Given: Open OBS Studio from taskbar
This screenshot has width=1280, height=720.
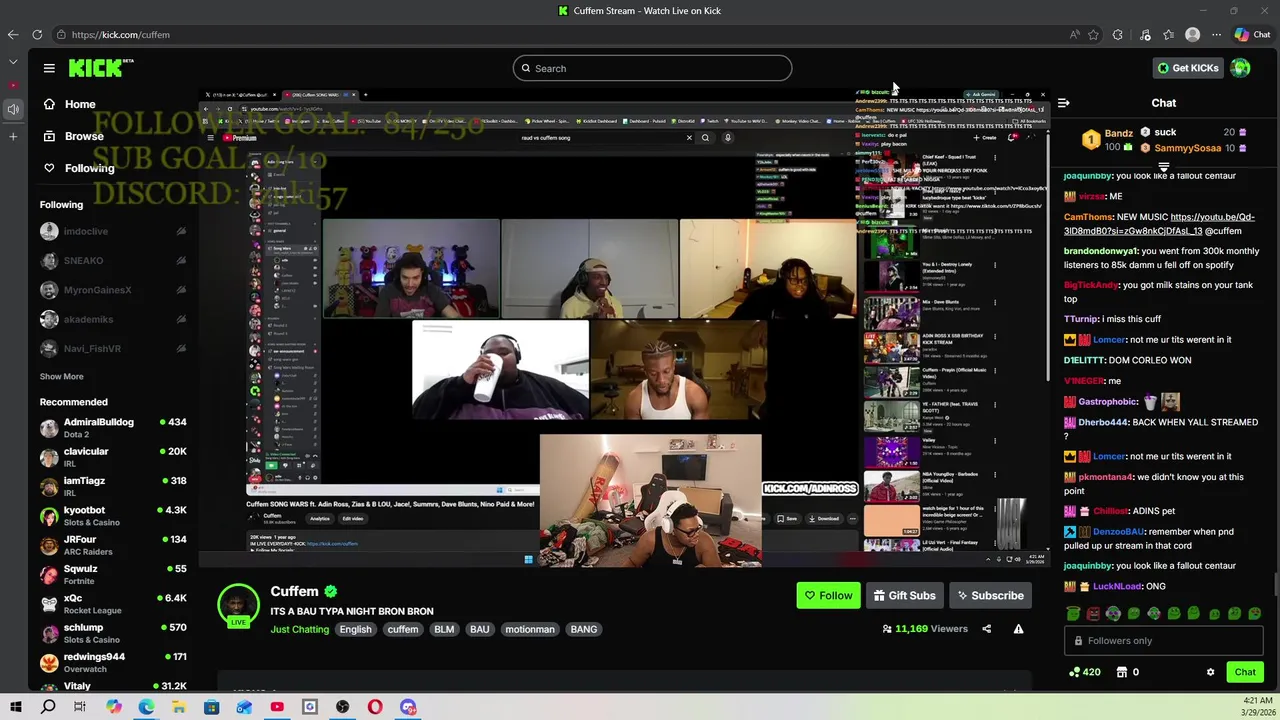Looking at the screenshot, I should 342,707.
